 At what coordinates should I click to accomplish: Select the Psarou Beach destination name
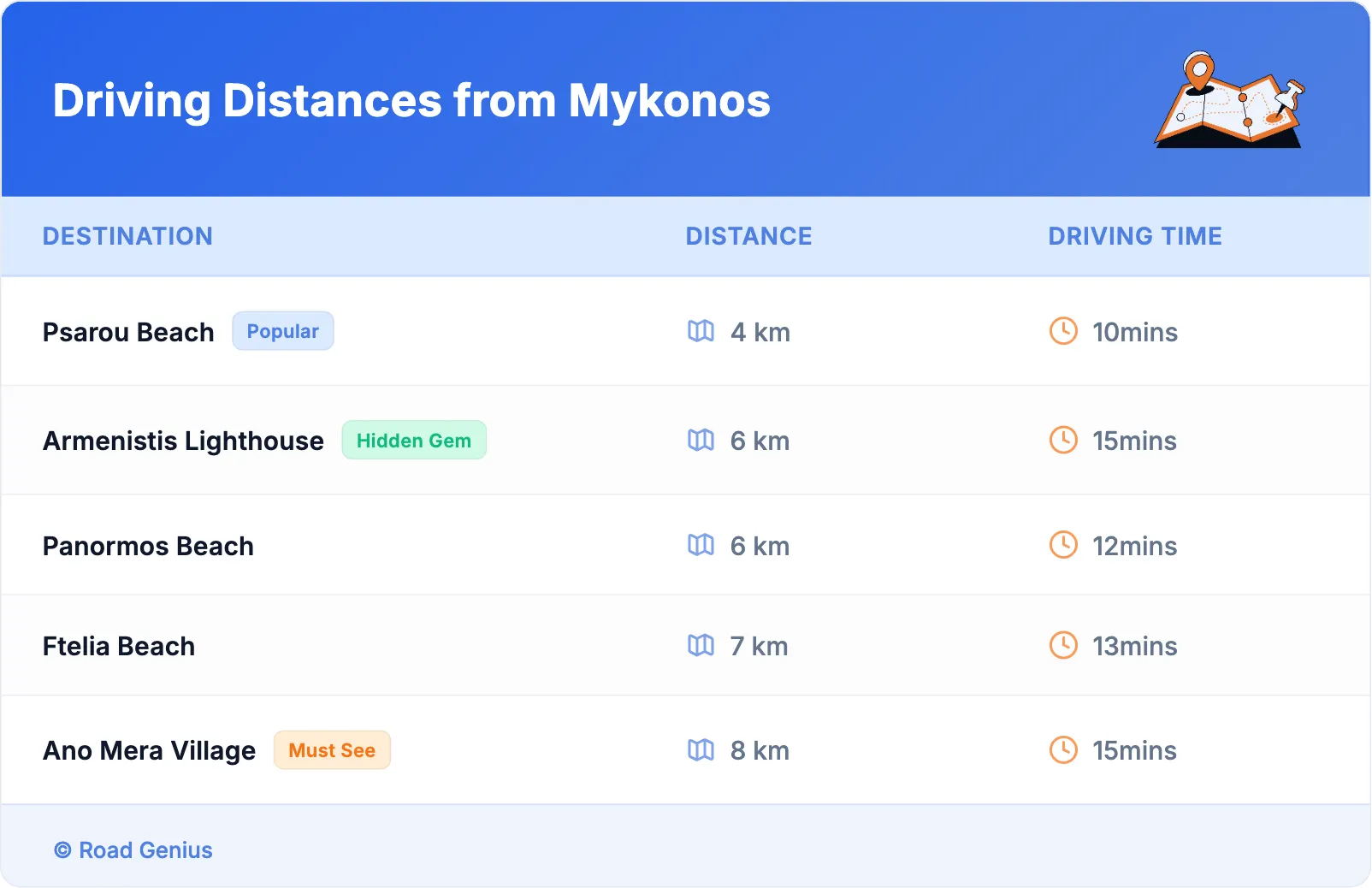[x=128, y=332]
